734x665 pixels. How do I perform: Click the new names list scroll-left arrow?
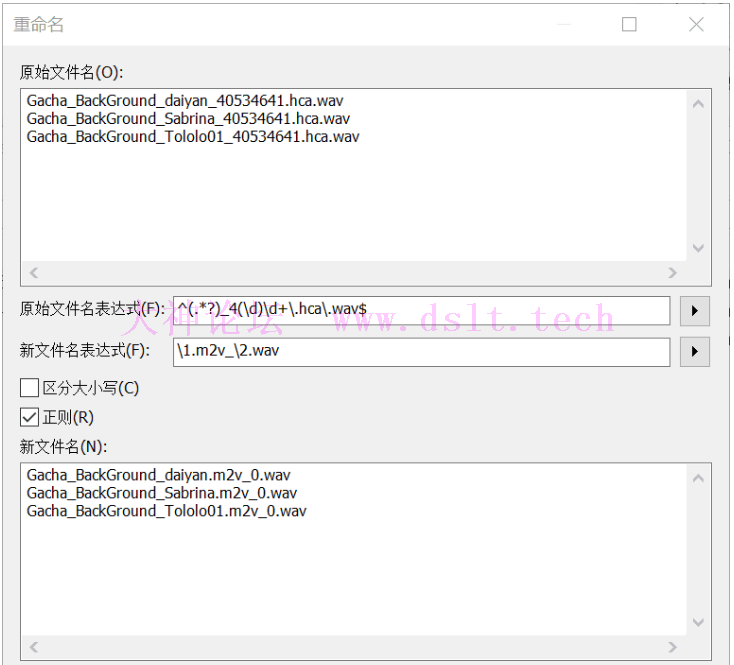[x=33, y=647]
